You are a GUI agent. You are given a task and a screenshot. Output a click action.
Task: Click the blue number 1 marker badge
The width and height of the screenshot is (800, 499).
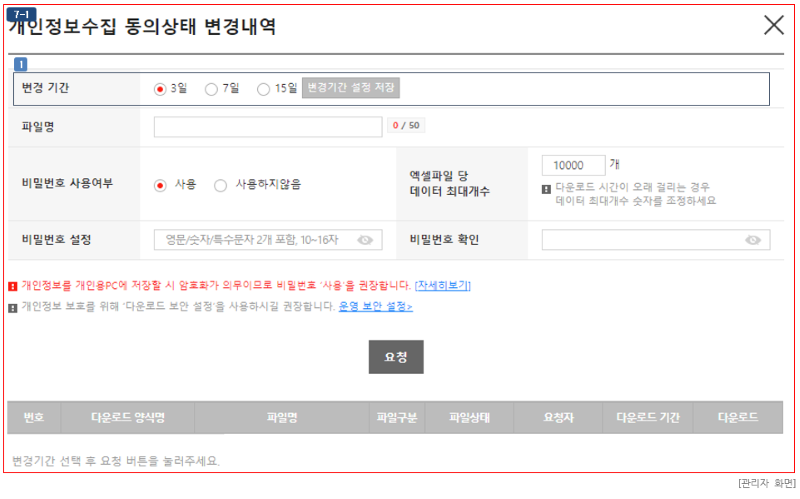20,65
